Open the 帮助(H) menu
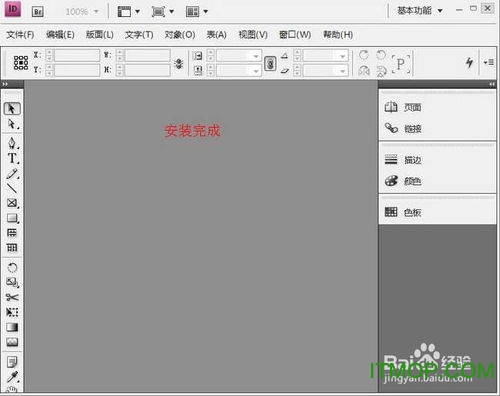 pos(338,35)
